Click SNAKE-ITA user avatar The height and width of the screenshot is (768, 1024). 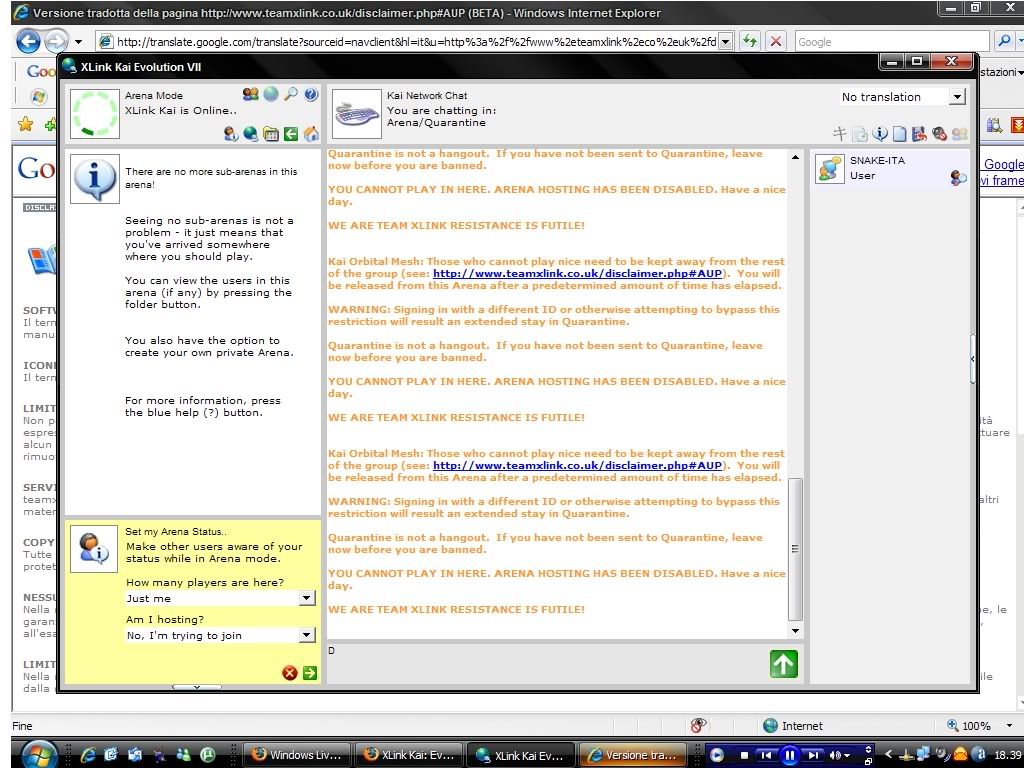[x=829, y=169]
